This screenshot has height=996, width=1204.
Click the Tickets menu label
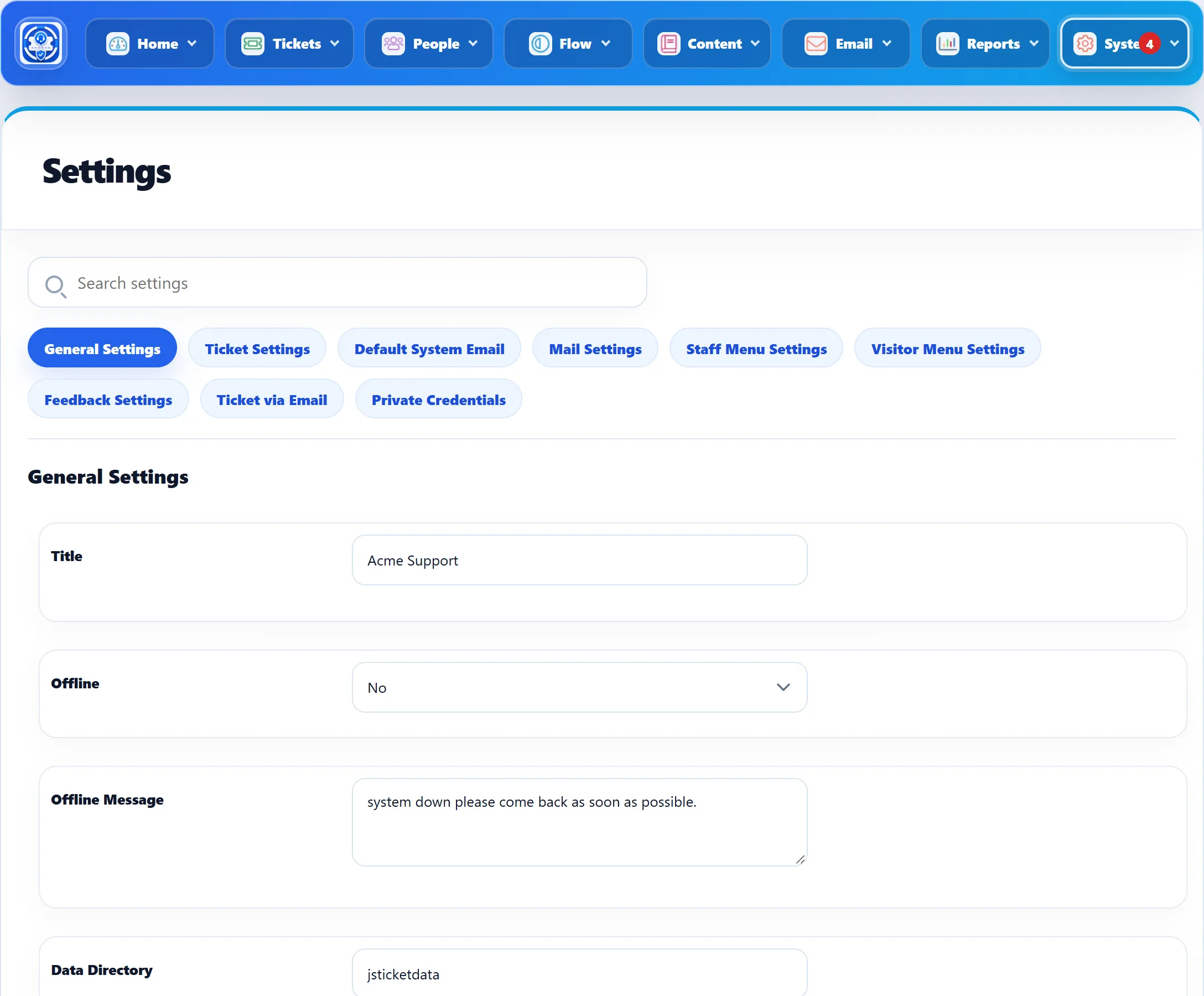pyautogui.click(x=297, y=44)
